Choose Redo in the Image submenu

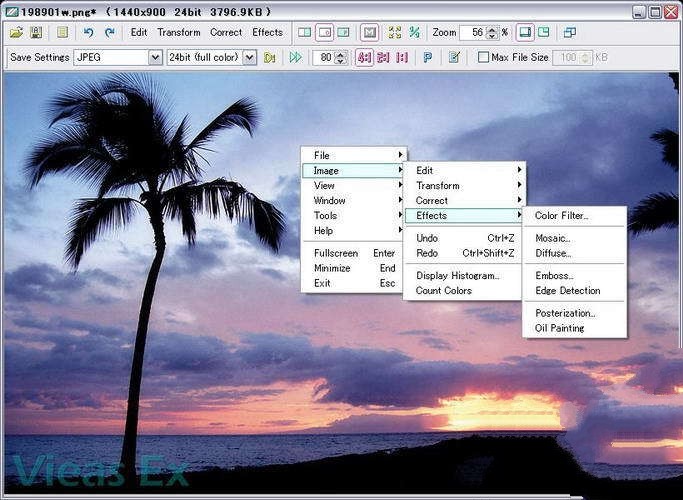(x=464, y=253)
